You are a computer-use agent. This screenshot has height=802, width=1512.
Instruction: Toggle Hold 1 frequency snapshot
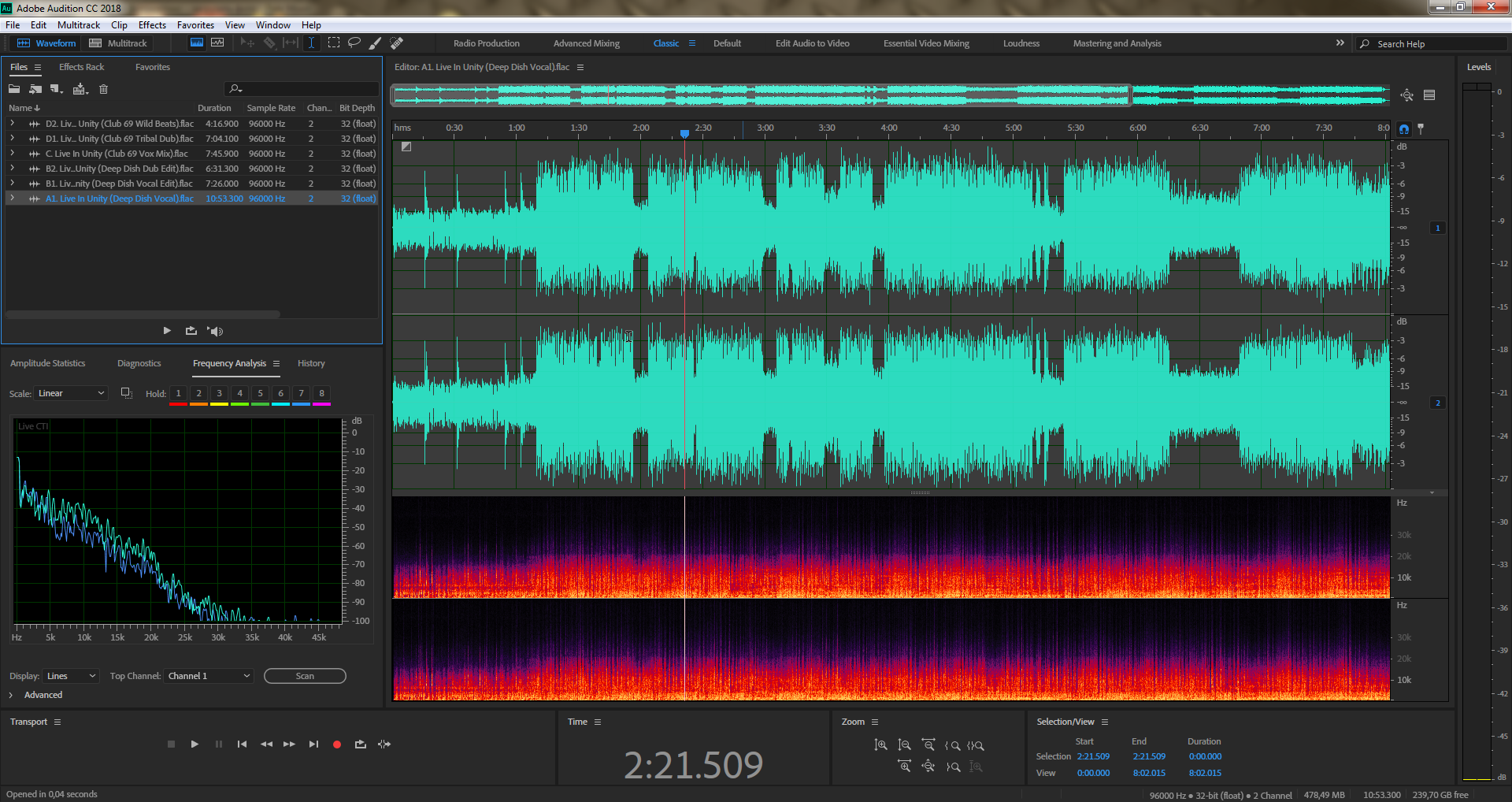[178, 393]
